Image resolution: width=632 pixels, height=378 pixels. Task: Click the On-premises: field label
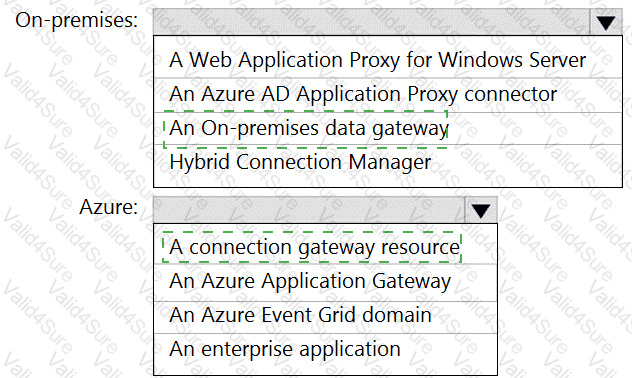pyautogui.click(x=77, y=20)
